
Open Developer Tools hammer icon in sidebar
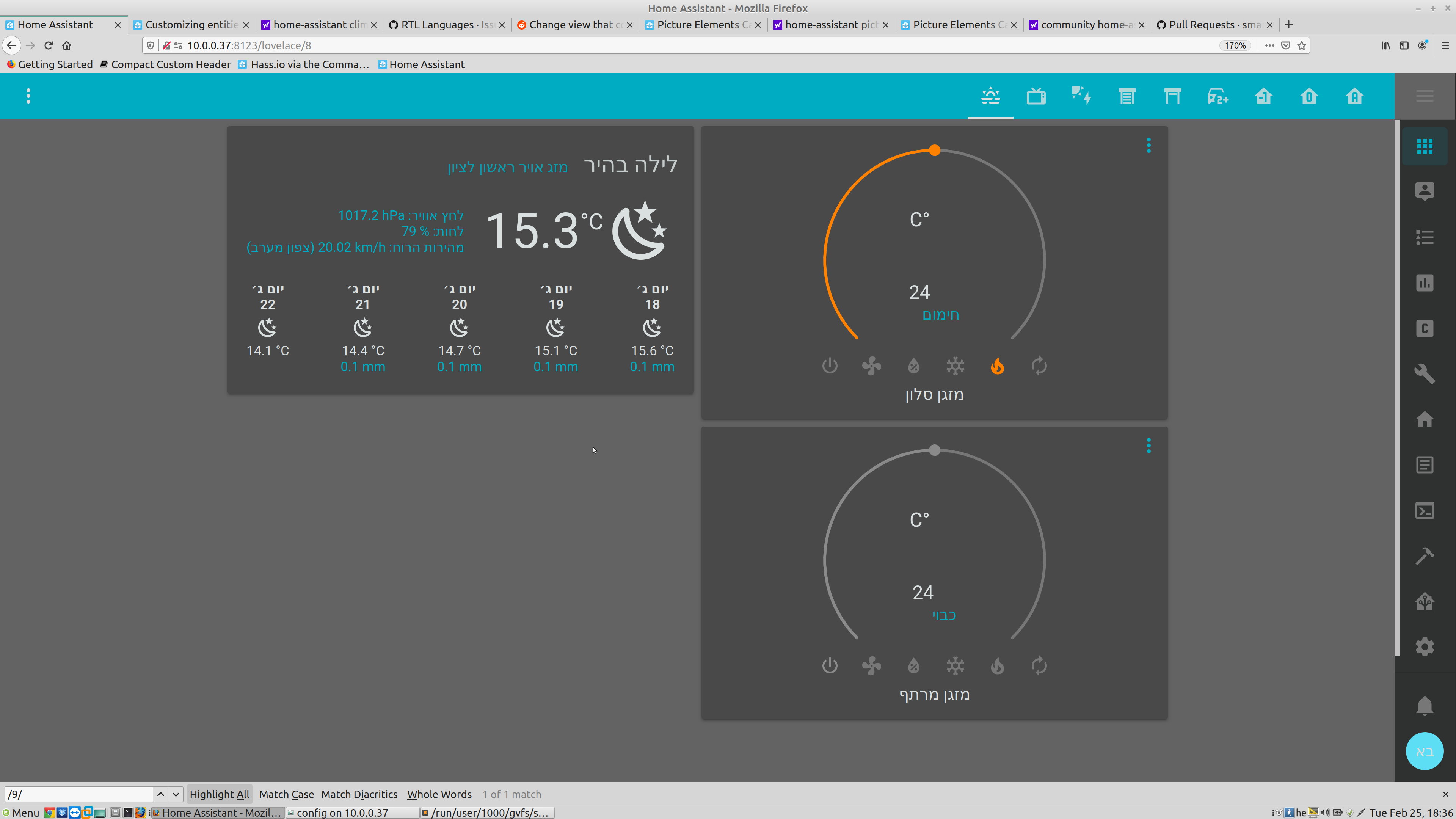[1424, 556]
